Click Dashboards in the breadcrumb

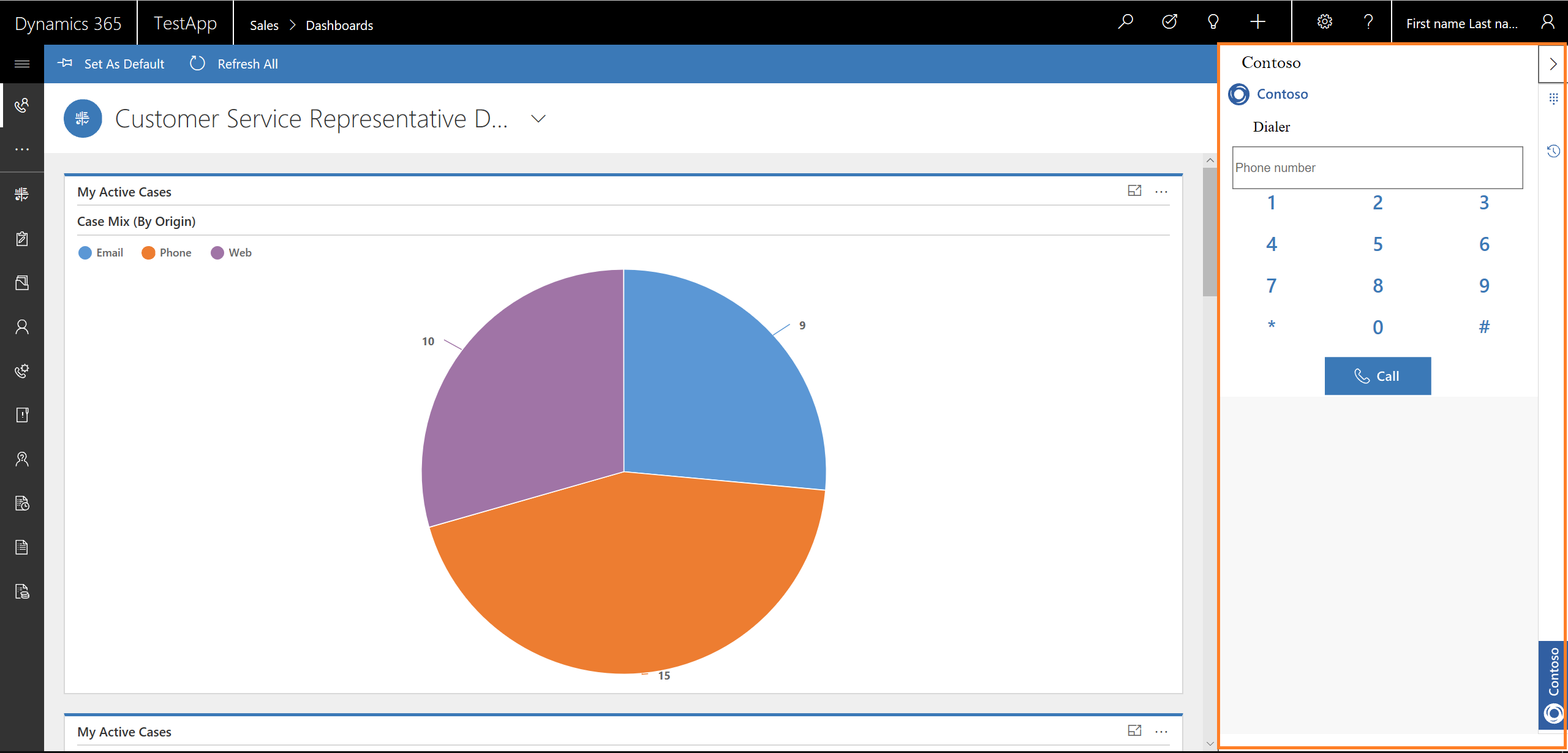pos(339,25)
